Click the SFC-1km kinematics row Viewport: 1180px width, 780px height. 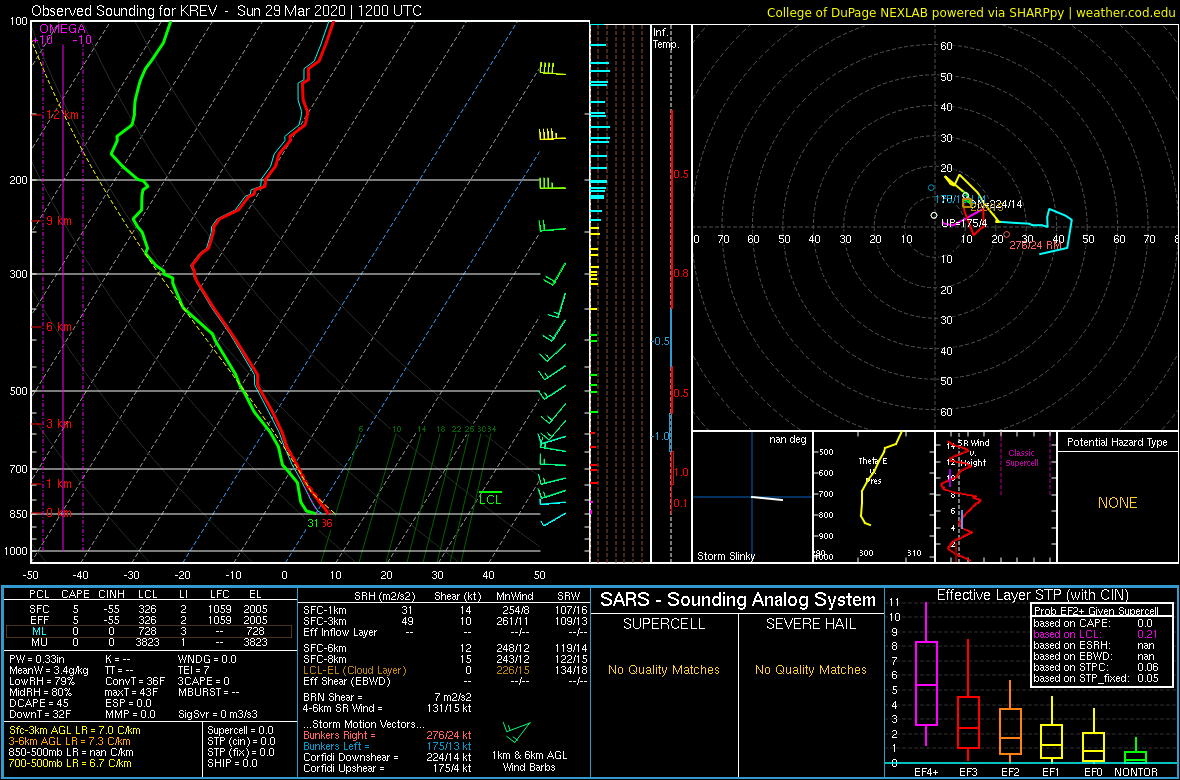442,609
